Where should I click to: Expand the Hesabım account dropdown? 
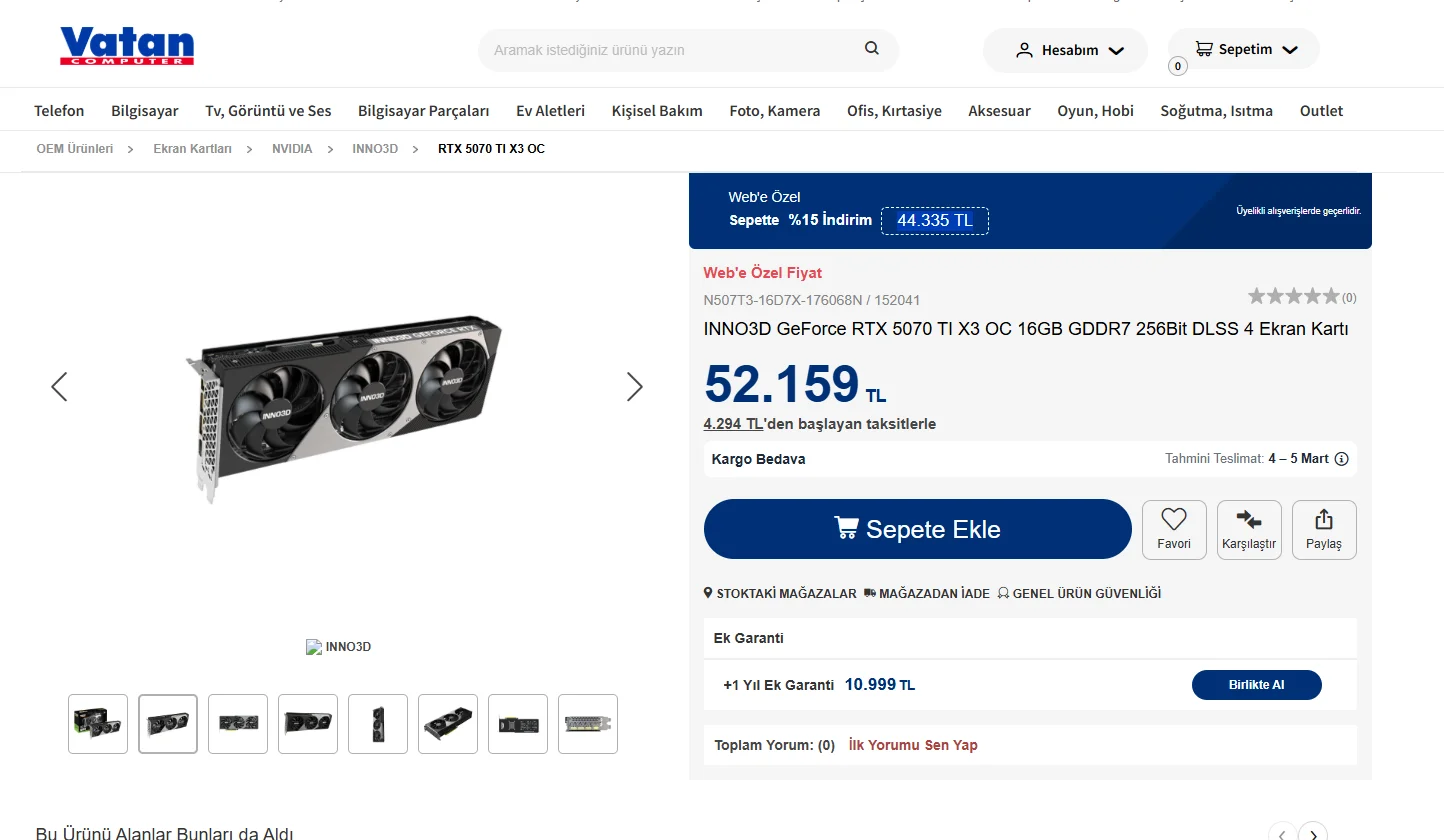(x=1065, y=50)
